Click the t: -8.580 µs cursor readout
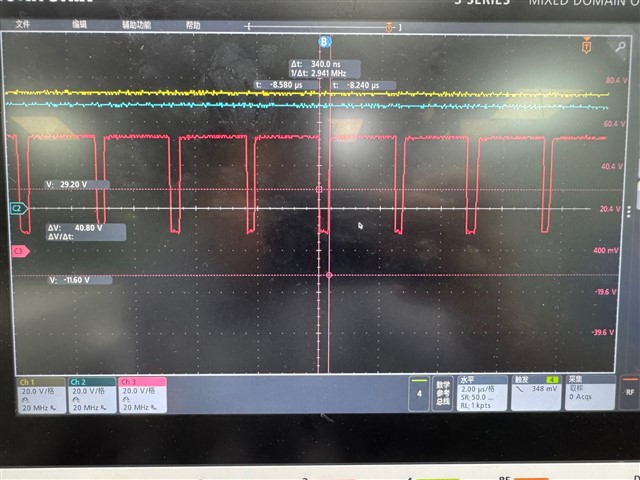The image size is (640, 480). pos(286,85)
